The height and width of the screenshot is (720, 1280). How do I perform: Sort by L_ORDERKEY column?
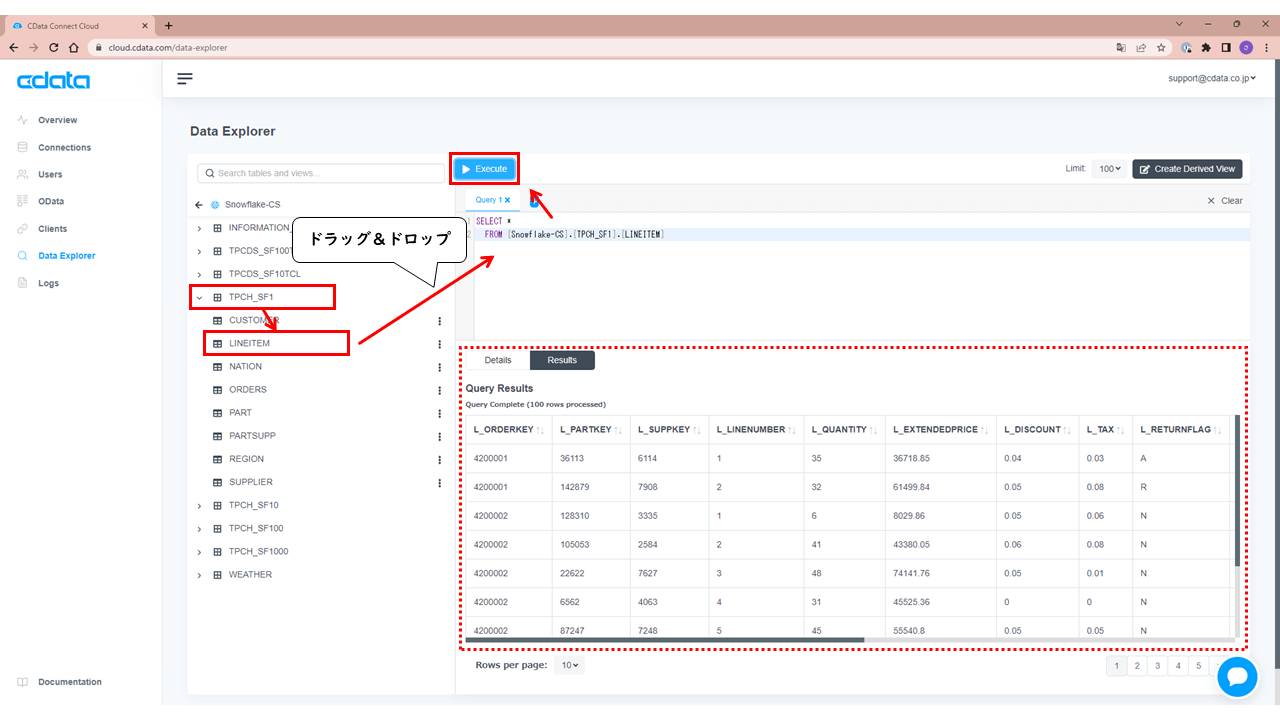(x=540, y=430)
